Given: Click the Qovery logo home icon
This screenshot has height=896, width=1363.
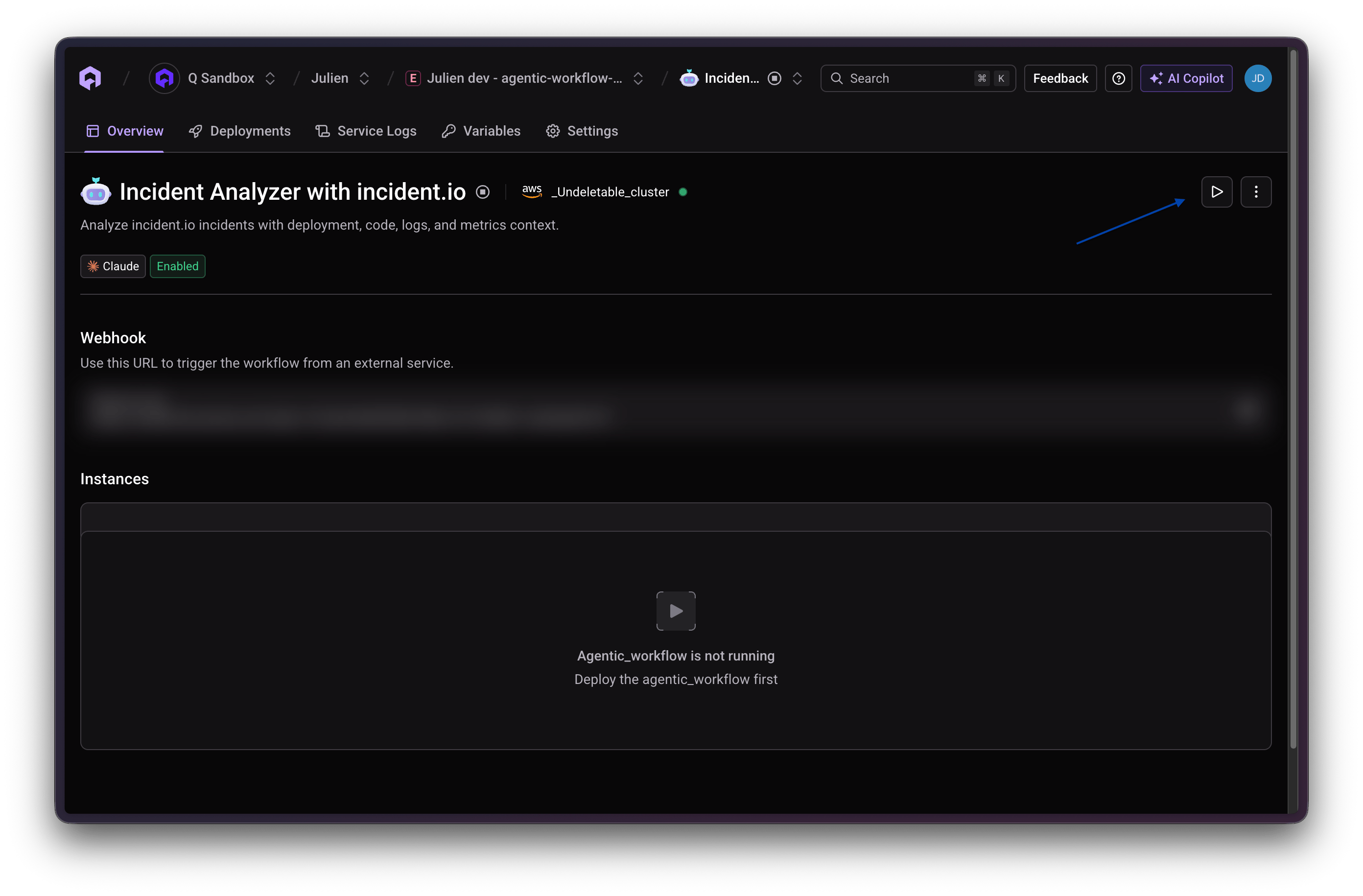Looking at the screenshot, I should coord(90,78).
